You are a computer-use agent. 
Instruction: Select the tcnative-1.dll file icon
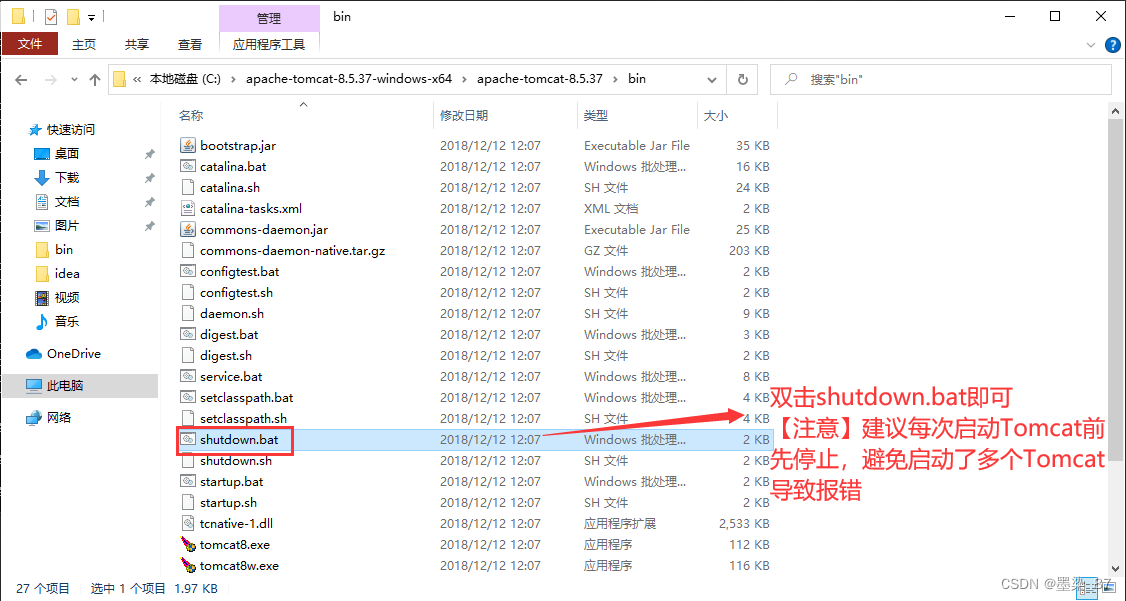tap(187, 523)
